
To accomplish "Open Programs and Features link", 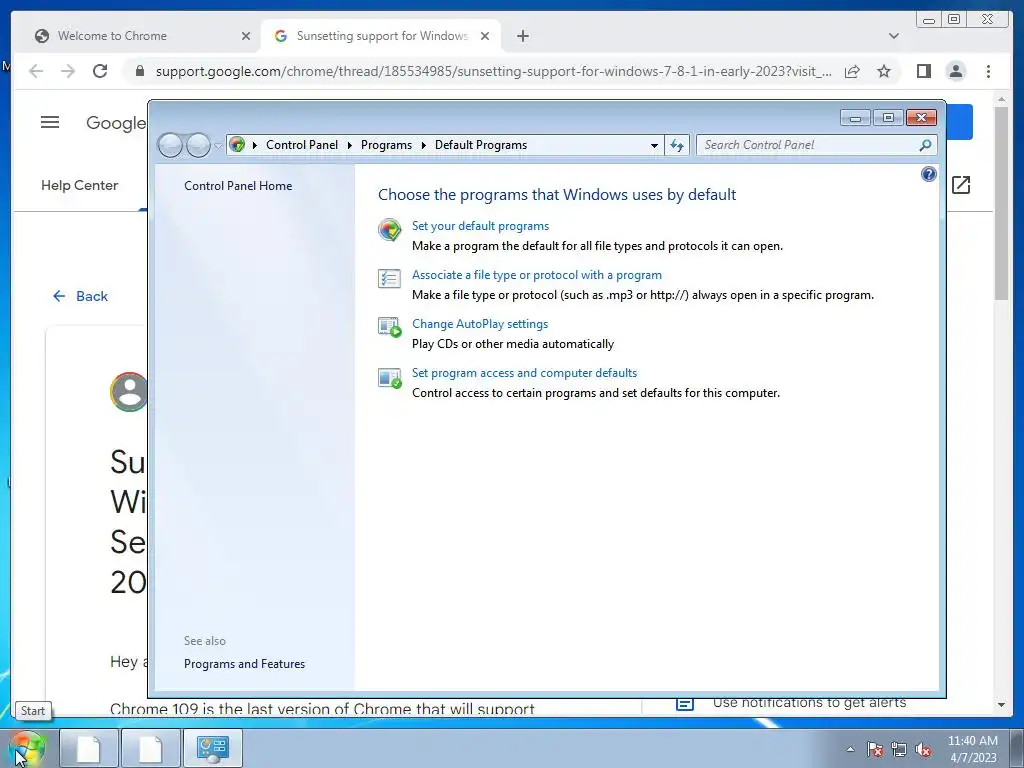I will (x=244, y=664).
